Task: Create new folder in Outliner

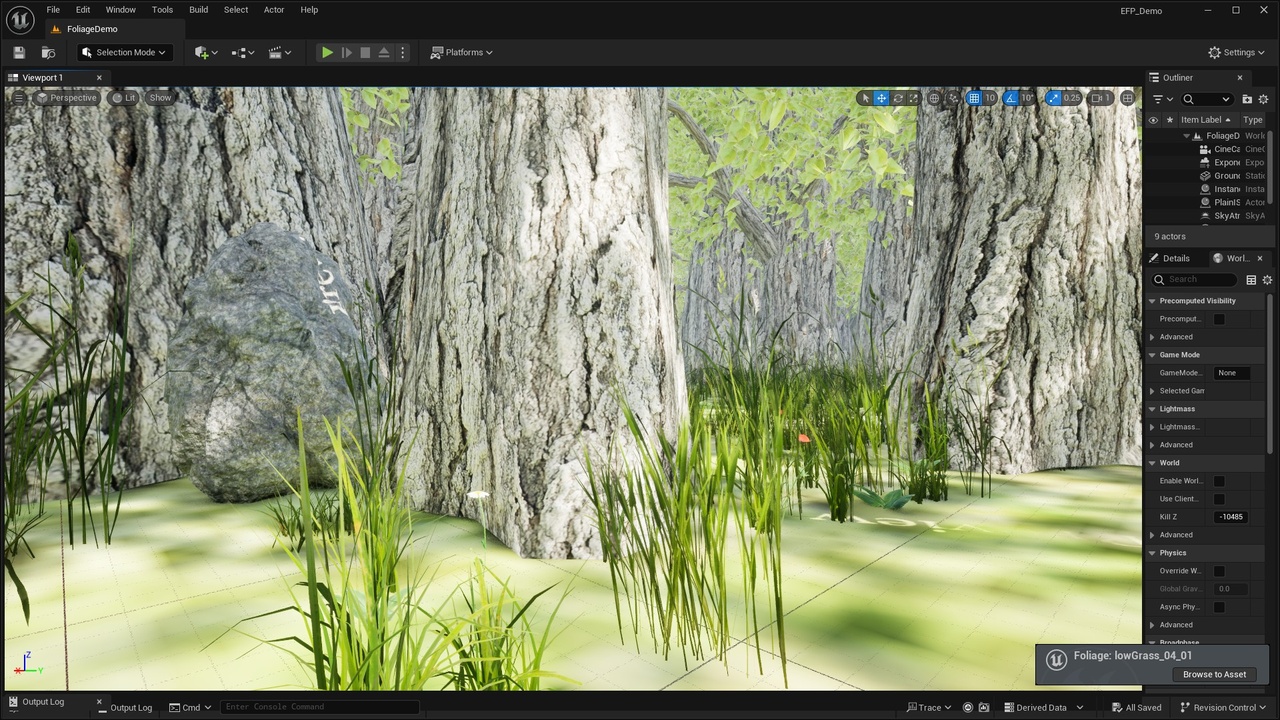Action: coord(1247,99)
